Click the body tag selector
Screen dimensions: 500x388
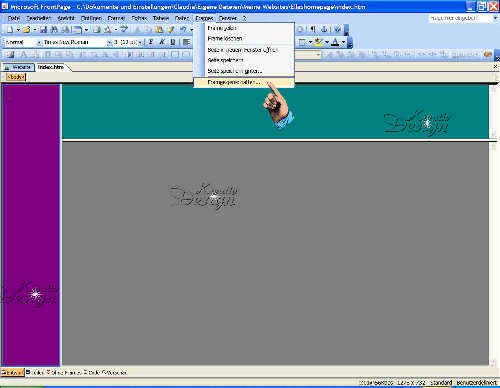[x=16, y=77]
